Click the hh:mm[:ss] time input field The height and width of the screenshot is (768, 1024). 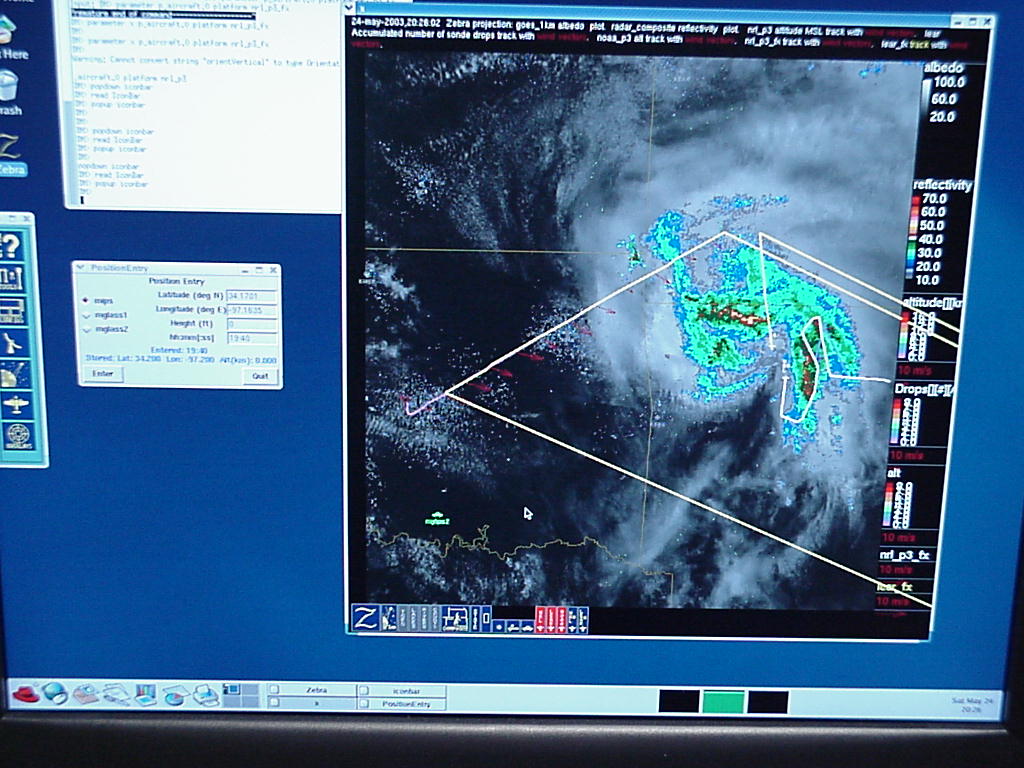pos(252,338)
